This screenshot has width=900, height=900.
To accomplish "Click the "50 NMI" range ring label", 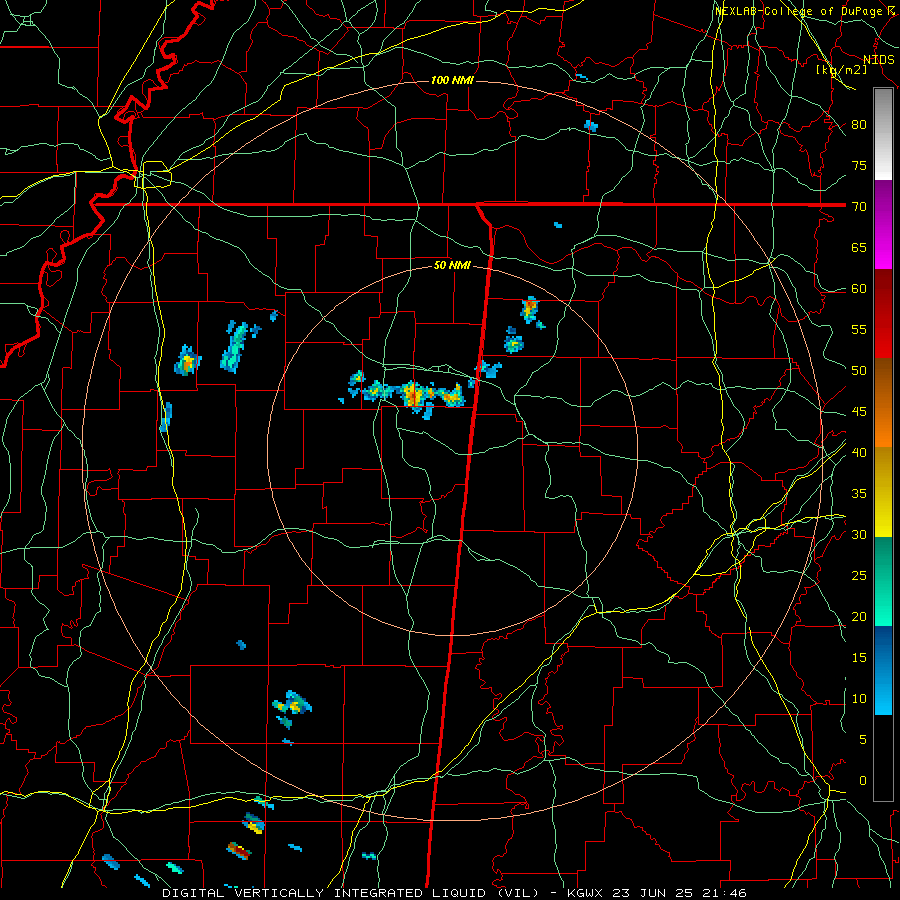I will pos(452,265).
